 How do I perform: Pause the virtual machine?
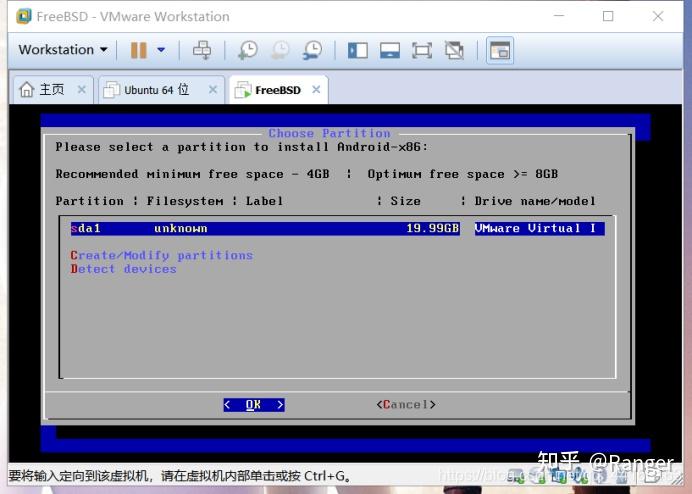pyautogui.click(x=139, y=50)
